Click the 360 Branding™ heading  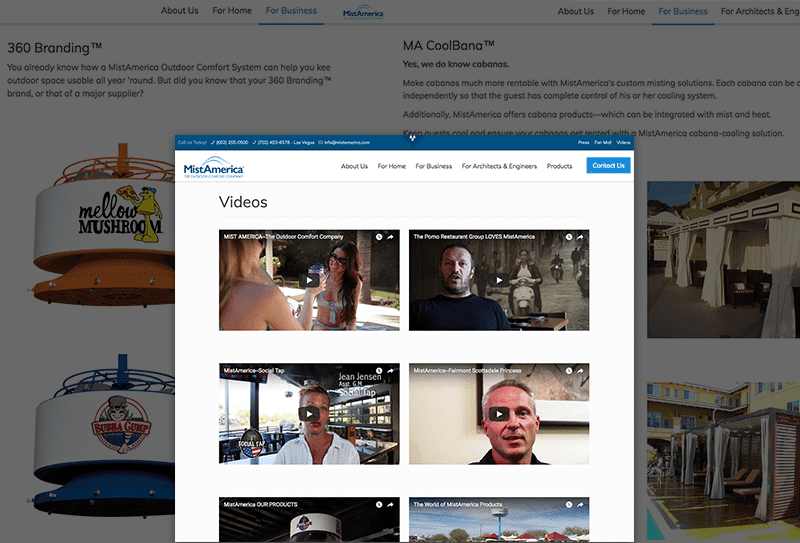(55, 48)
